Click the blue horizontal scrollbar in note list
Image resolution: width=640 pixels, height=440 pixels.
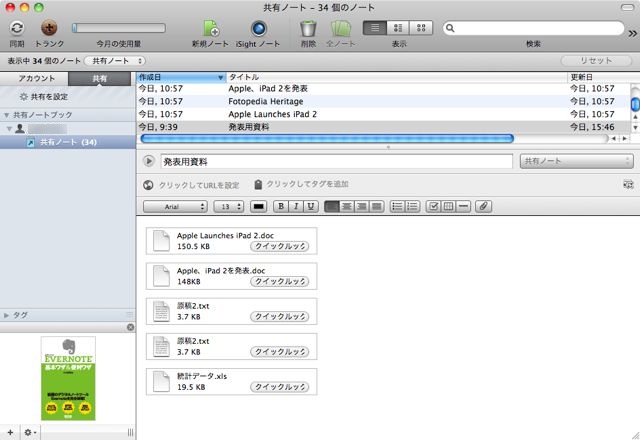coord(327,139)
